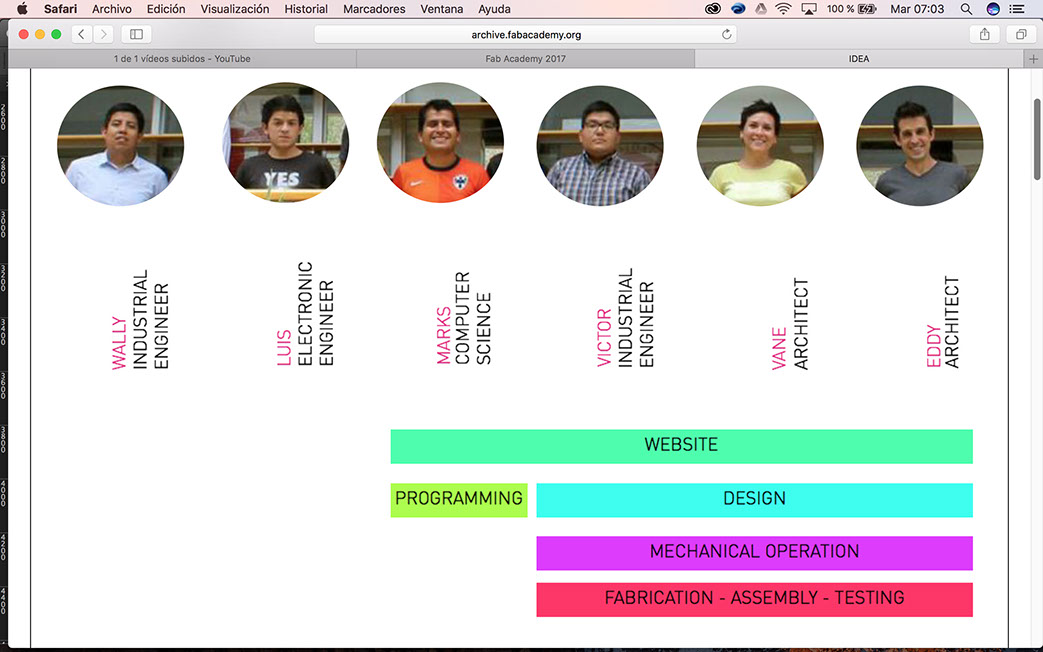1043x652 pixels.
Task: Click Marks' orange-shirt profile photo
Action: pyautogui.click(x=440, y=142)
